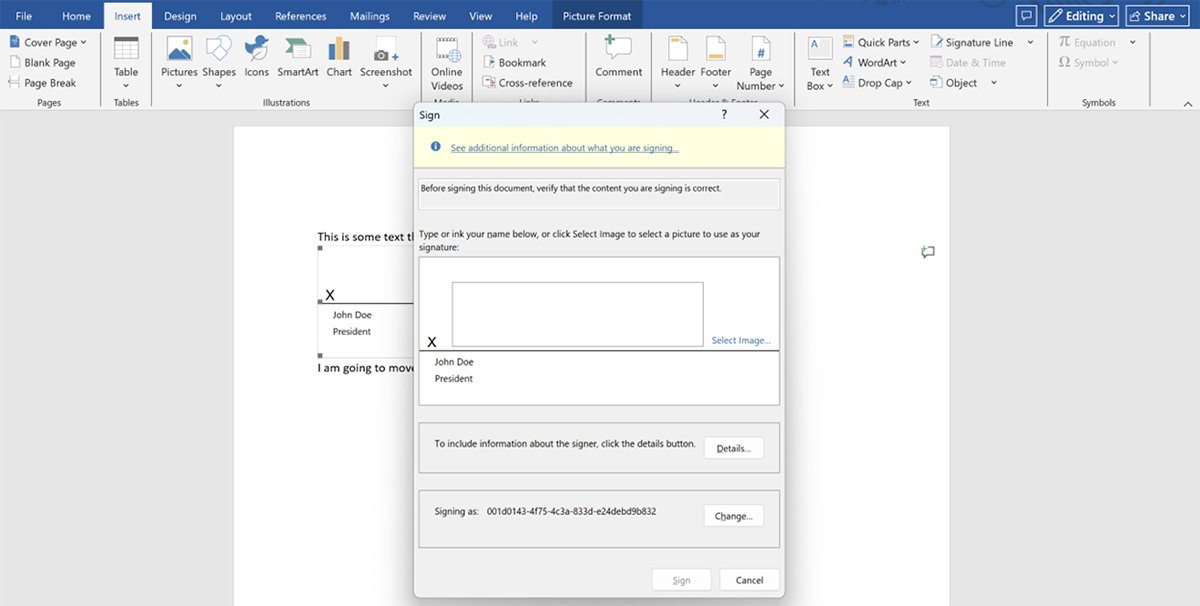Click the Shapes icon
The width and height of the screenshot is (1200, 606).
[218, 58]
